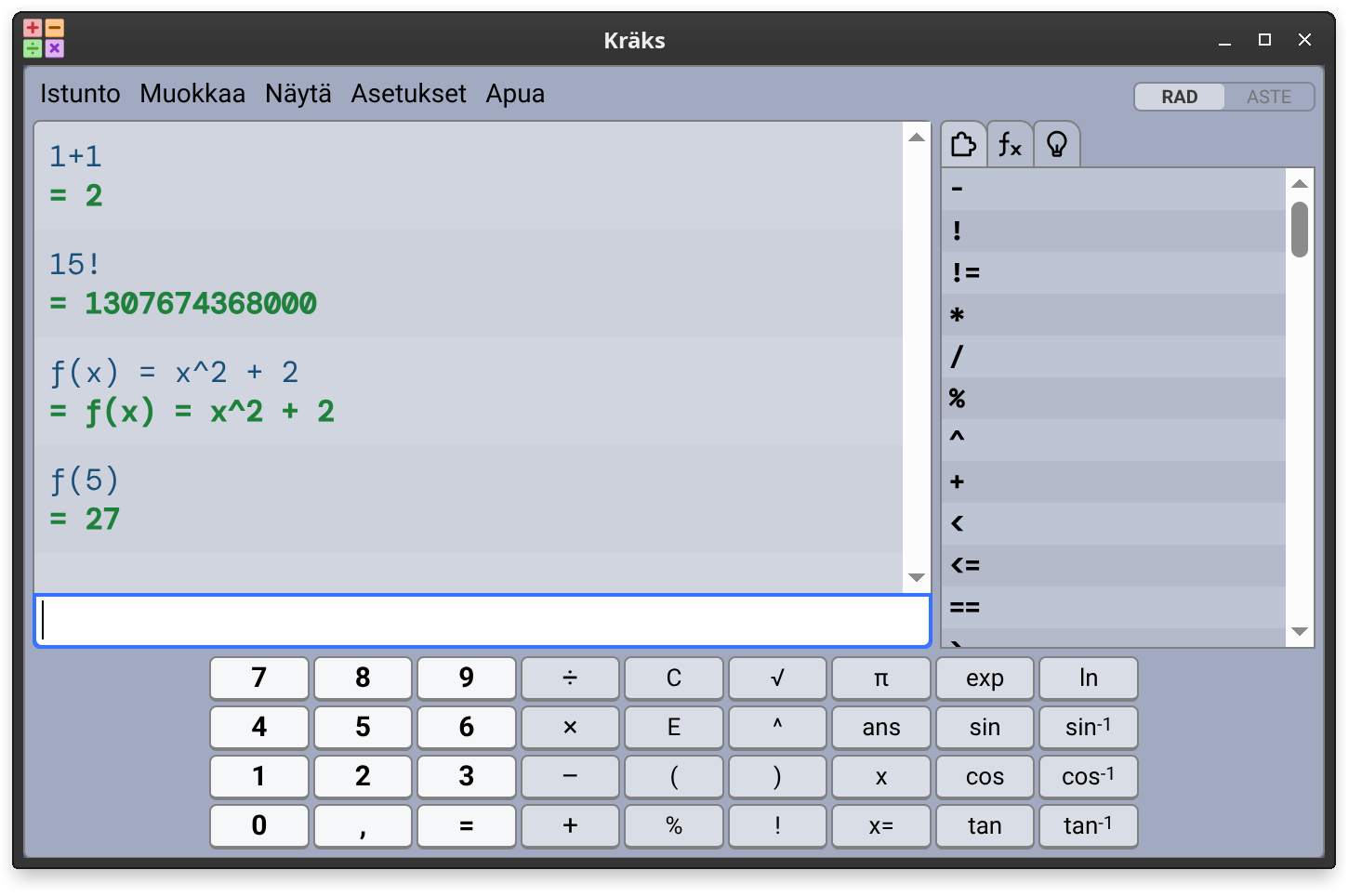Open the Istunto menu

[x=80, y=94]
